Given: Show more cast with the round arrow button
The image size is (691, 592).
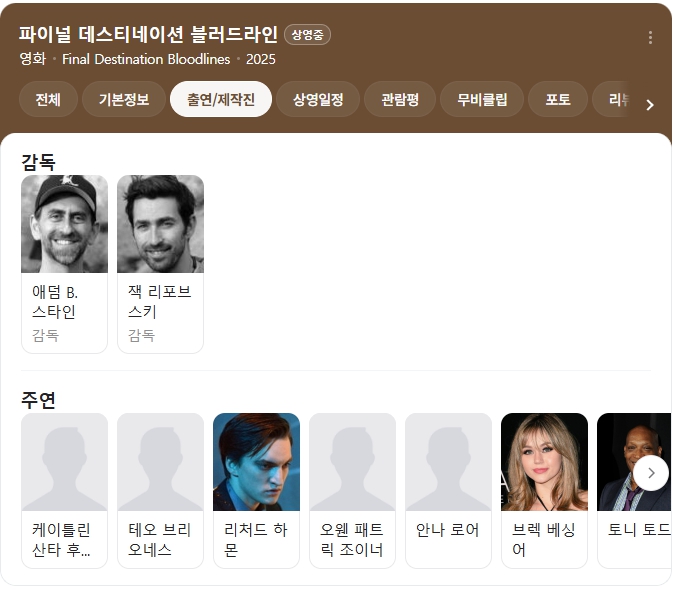Looking at the screenshot, I should [651, 472].
